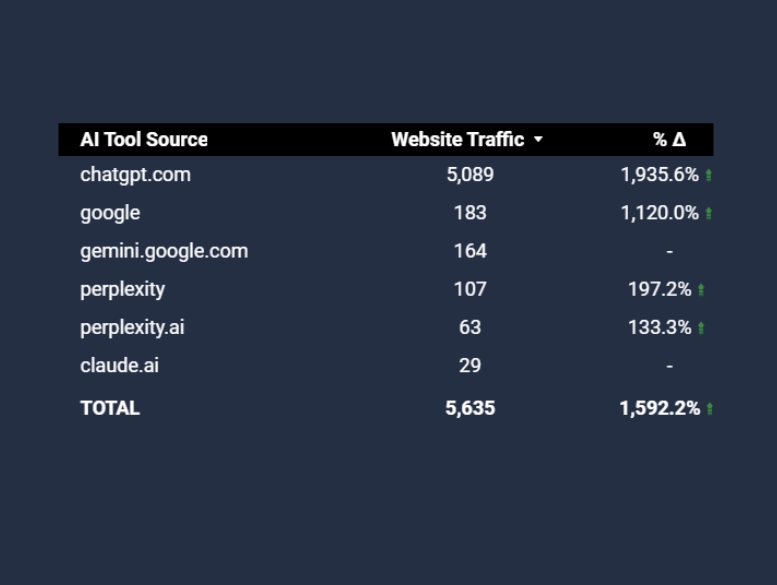Viewport: 777px width, 585px height.
Task: Click the perplexity.ai source label
Action: click(x=132, y=328)
